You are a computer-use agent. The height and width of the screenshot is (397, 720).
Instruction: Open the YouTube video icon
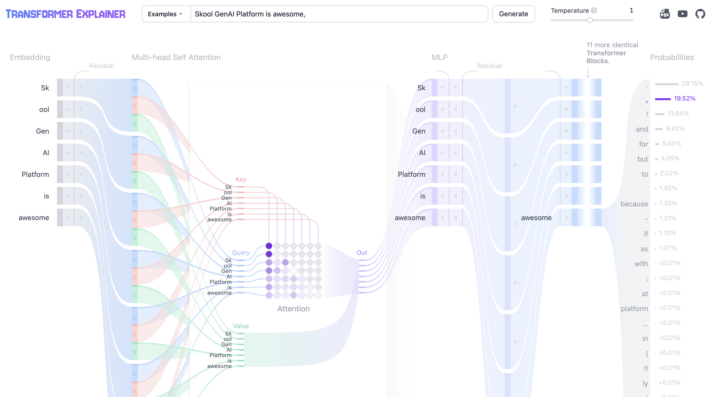pyautogui.click(x=682, y=14)
